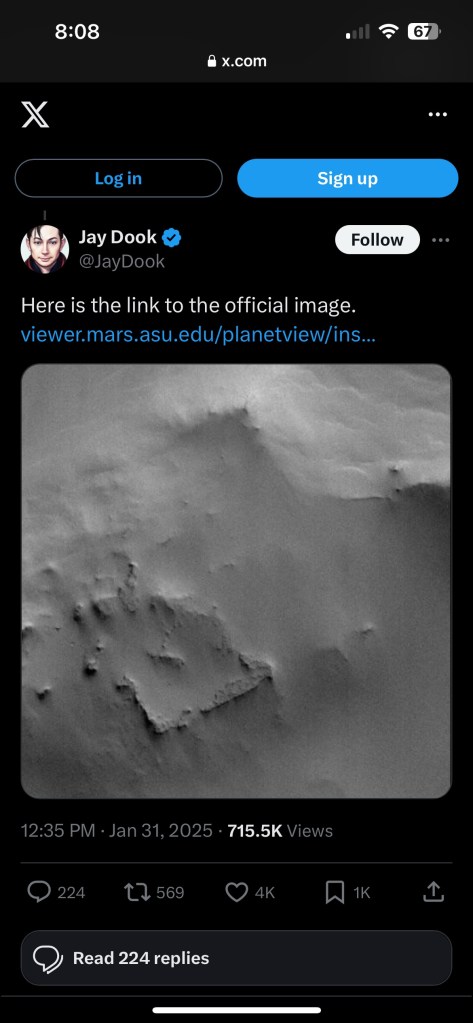Open the X logo home icon
The width and height of the screenshot is (473, 1023).
pos(35,114)
